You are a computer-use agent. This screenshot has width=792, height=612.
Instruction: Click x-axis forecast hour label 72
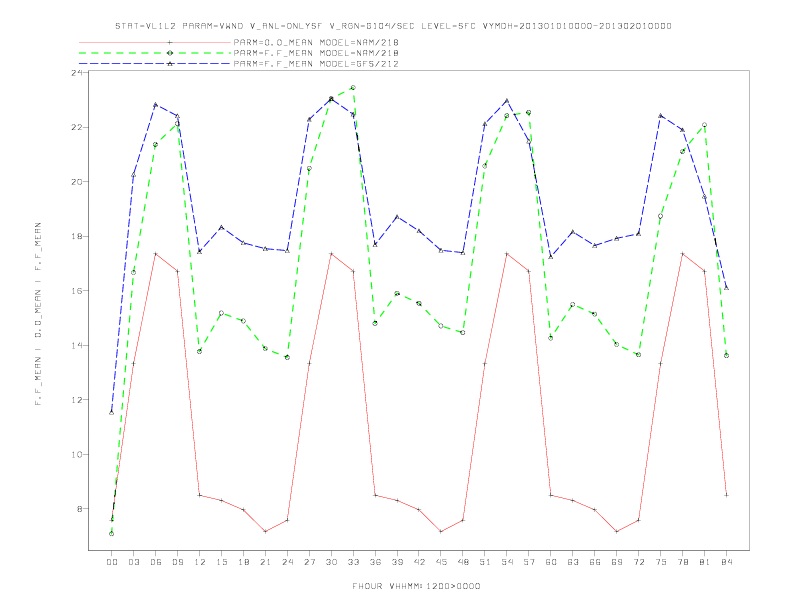tap(638, 562)
